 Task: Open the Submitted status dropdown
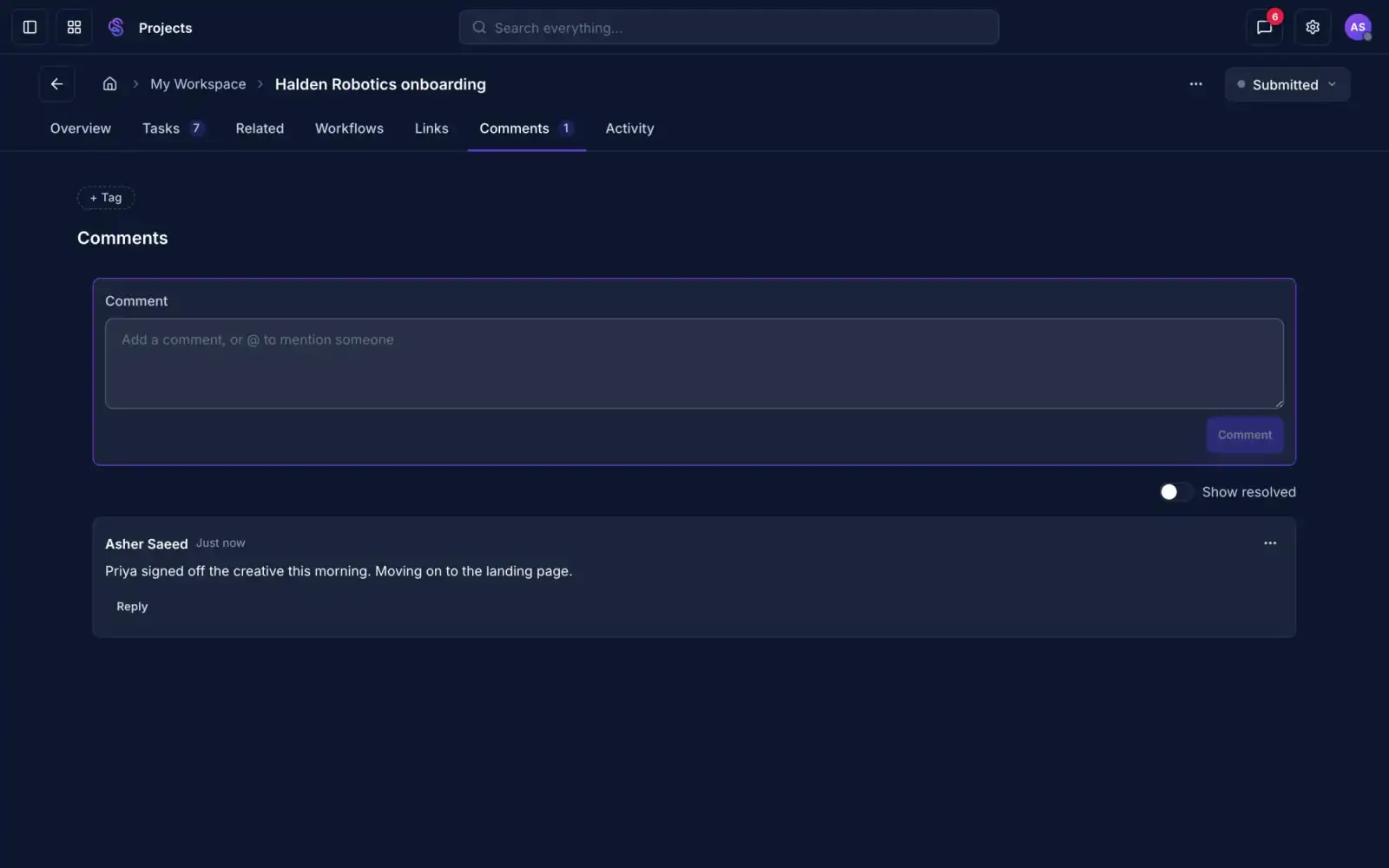click(1287, 84)
